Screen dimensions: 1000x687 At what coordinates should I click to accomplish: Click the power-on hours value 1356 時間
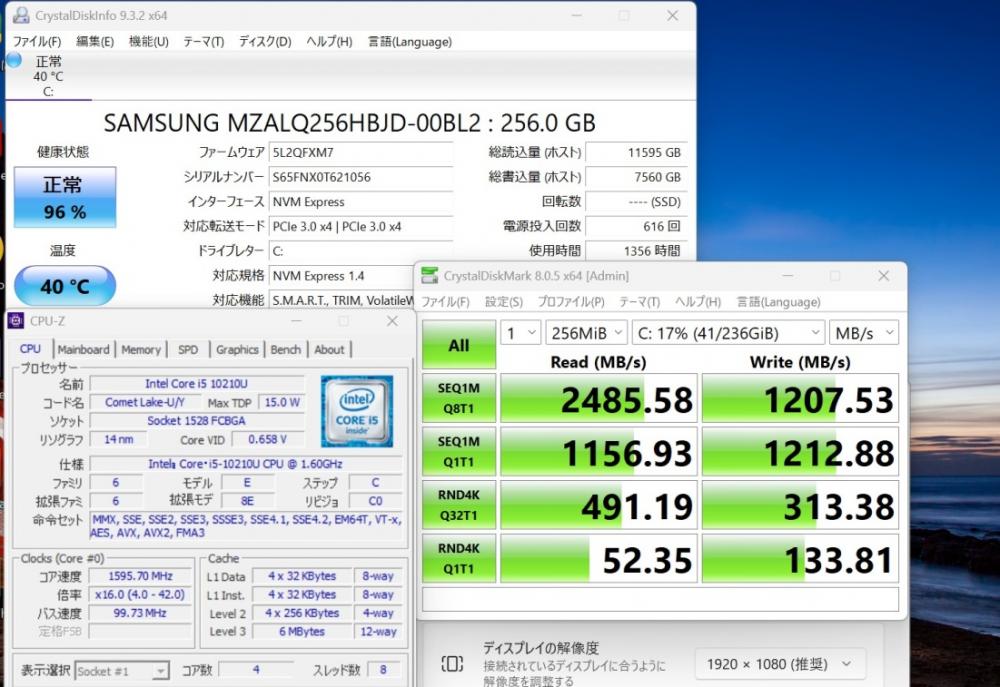coord(636,251)
